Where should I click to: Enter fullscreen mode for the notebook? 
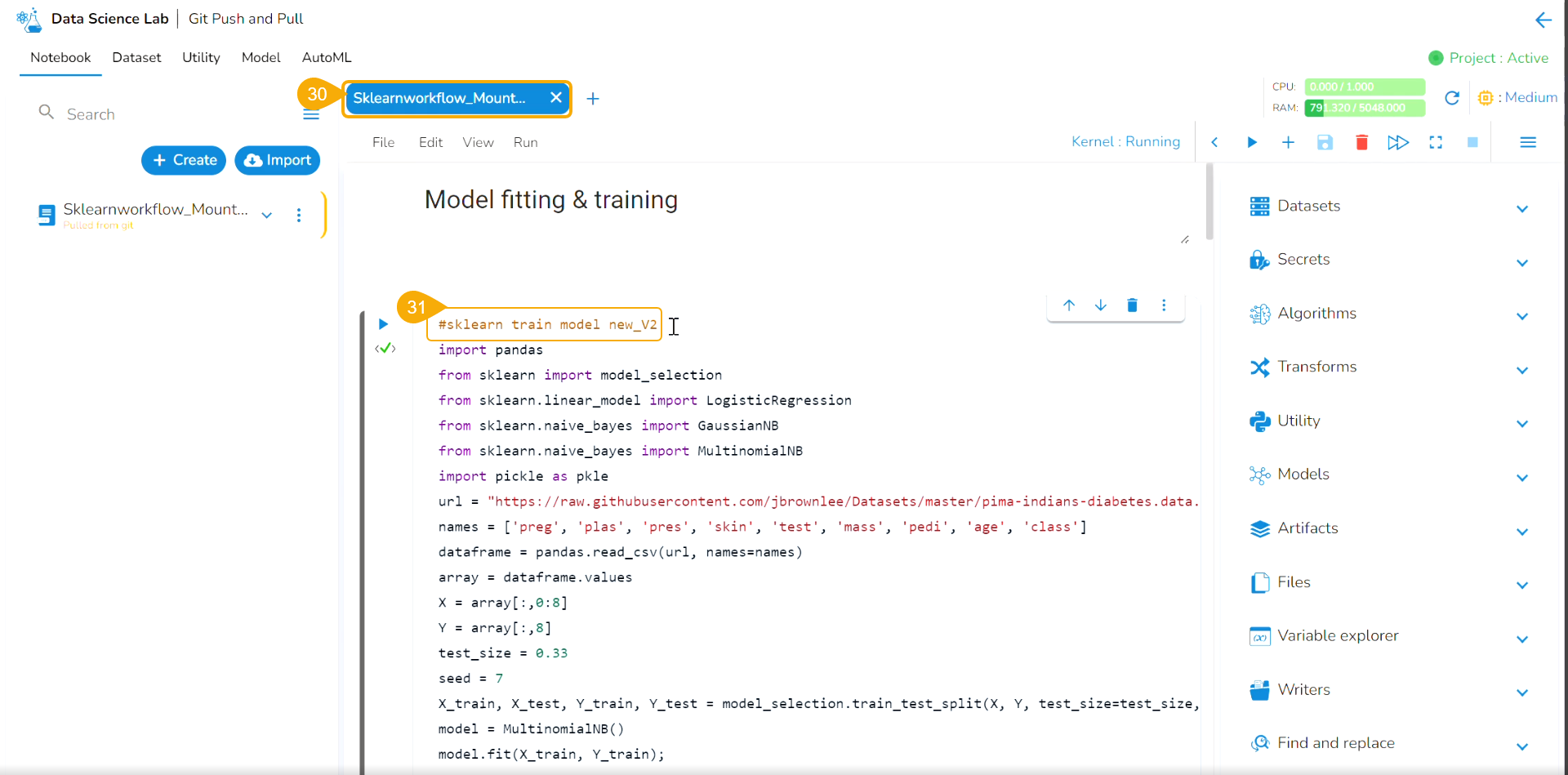pos(1436,142)
